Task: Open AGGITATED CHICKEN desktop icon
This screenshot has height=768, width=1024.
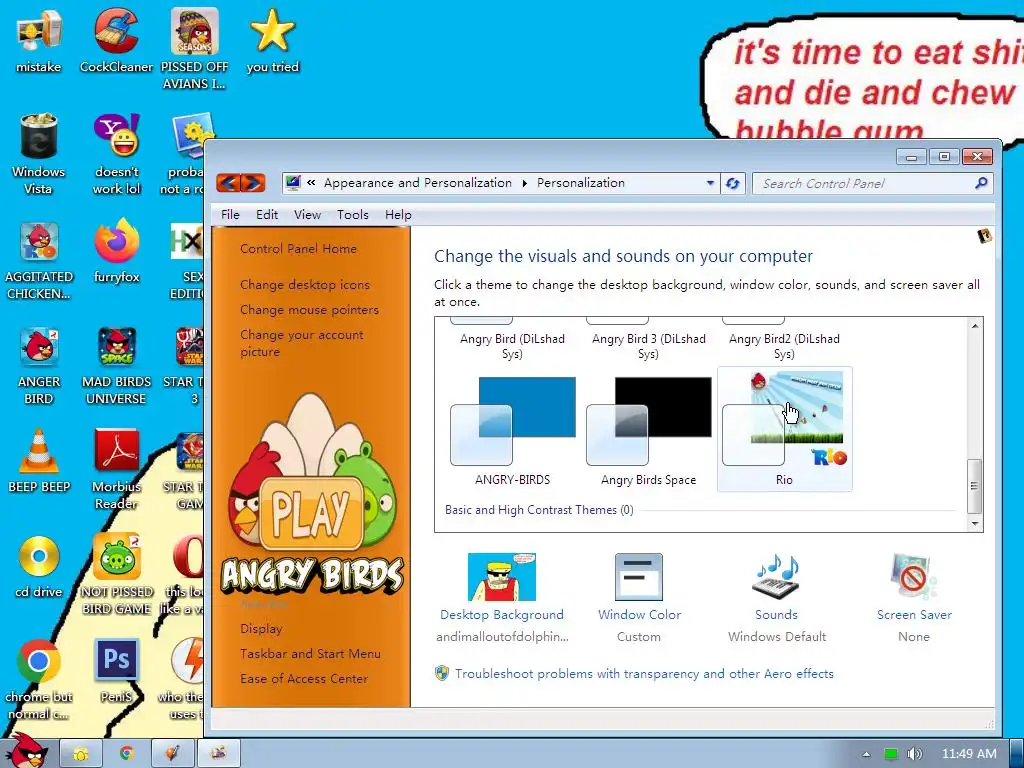Action: [39, 261]
